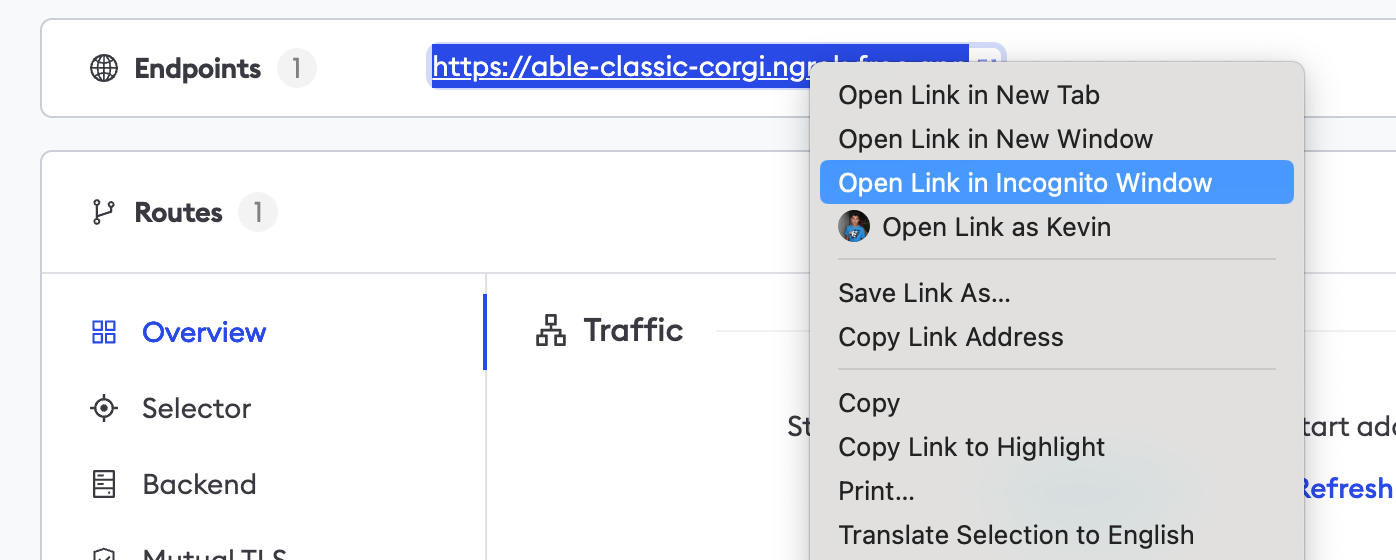Open the able-classic-corgi endpoint link

[620, 67]
